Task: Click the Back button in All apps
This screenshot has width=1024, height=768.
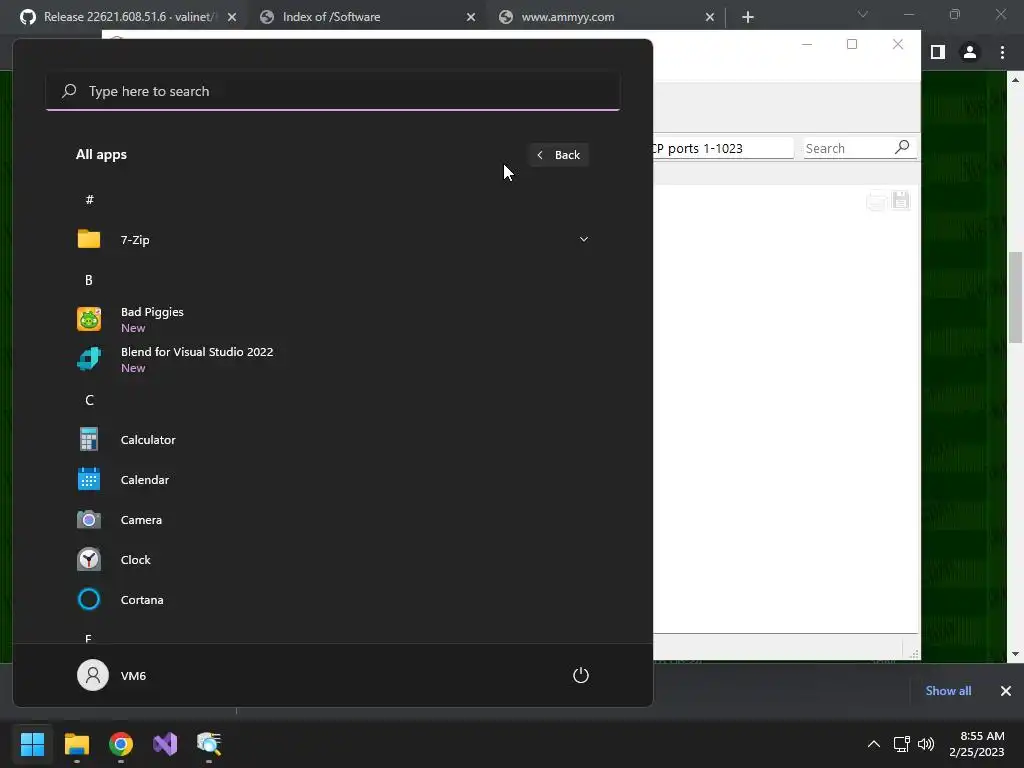Action: pyautogui.click(x=559, y=155)
